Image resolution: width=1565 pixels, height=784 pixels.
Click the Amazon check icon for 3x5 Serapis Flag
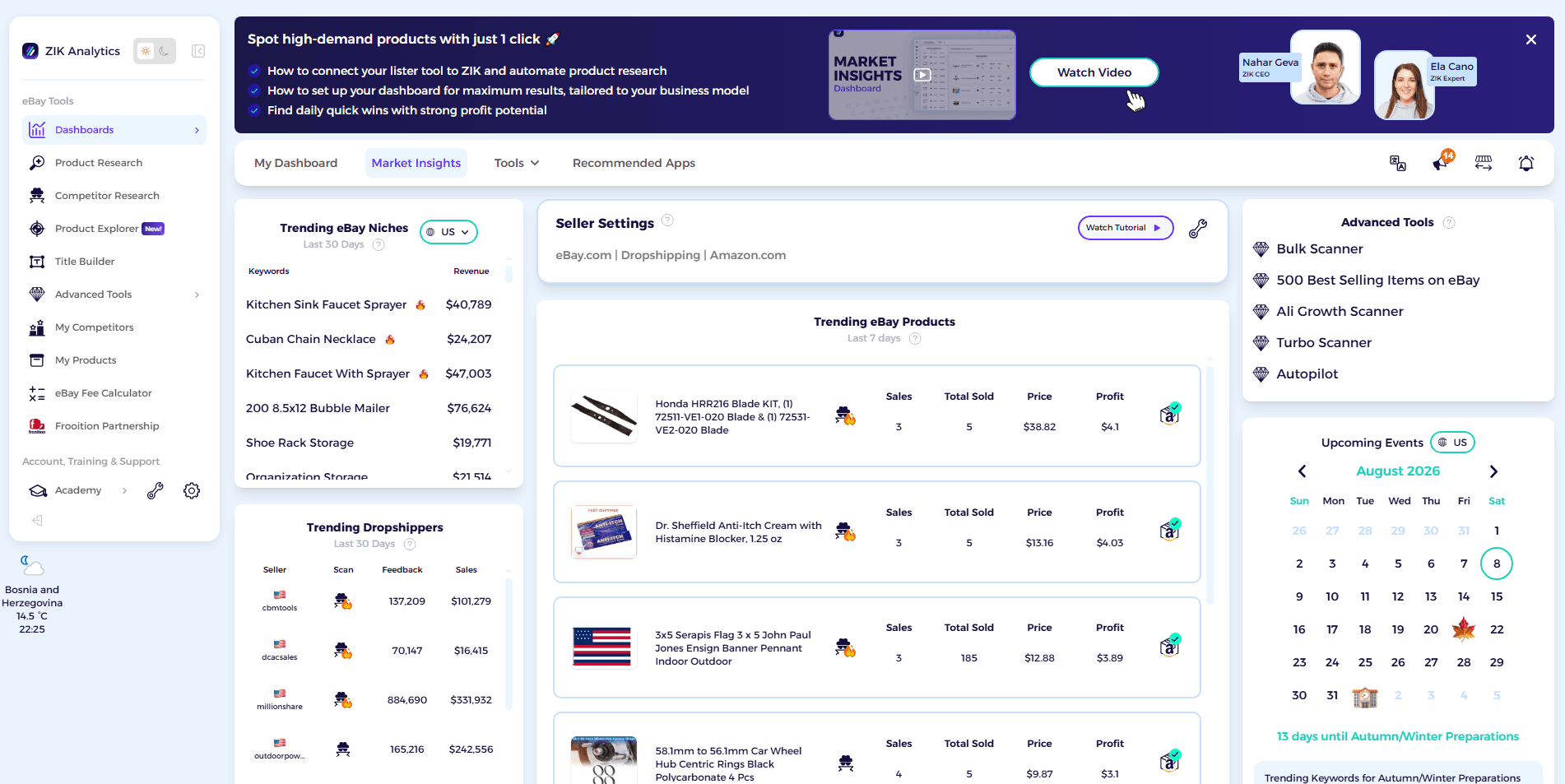[1170, 645]
